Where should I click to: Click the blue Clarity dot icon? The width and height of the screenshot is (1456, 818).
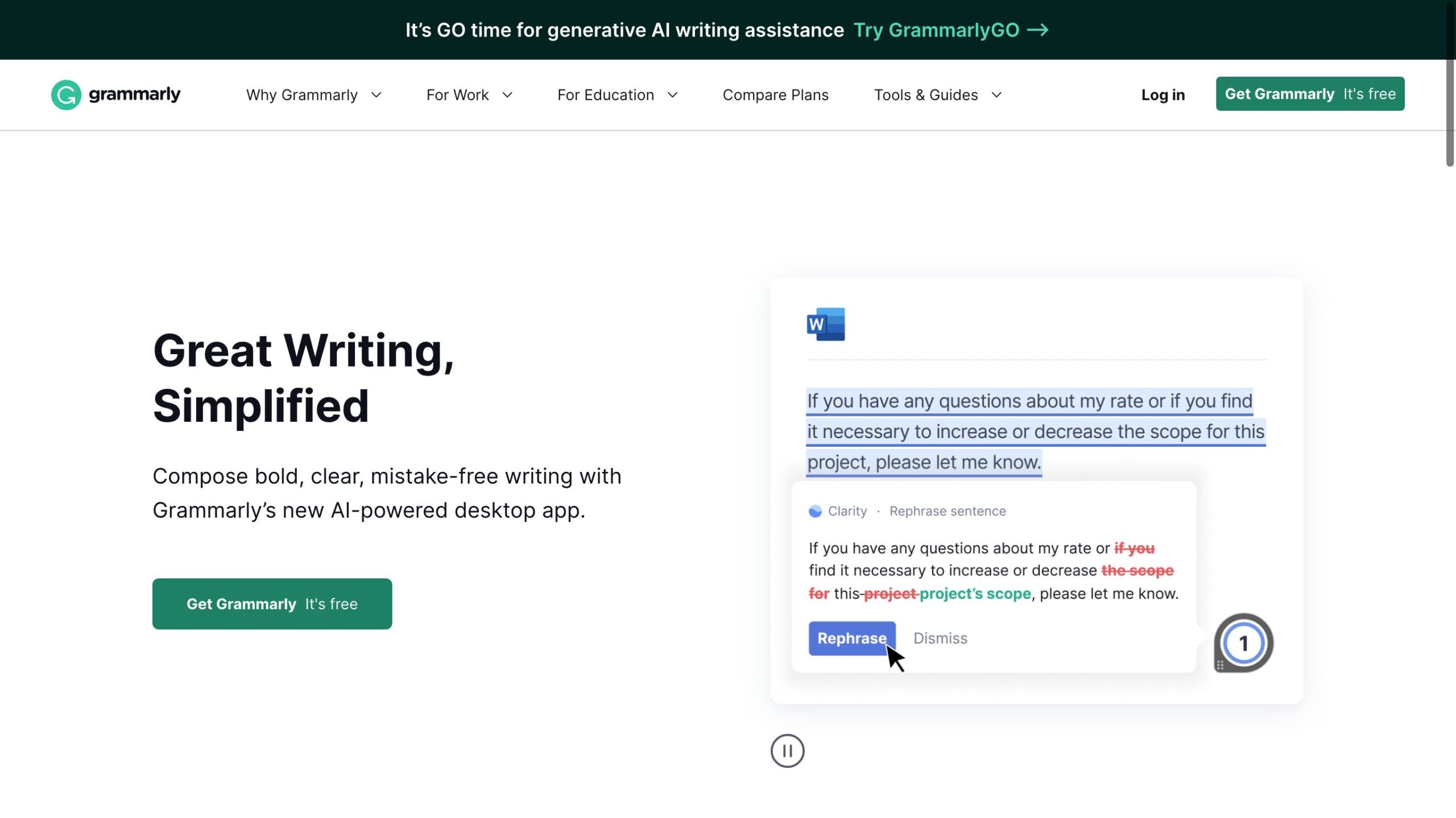[815, 511]
